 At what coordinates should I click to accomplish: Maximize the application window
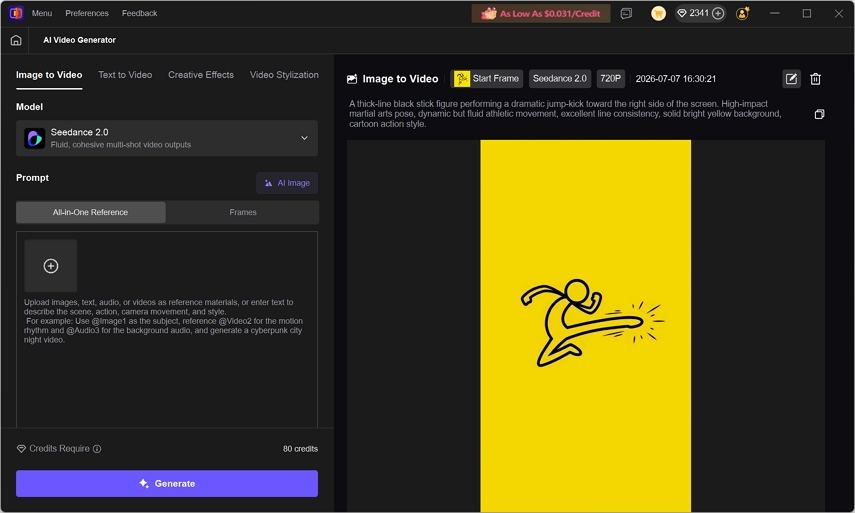(806, 13)
